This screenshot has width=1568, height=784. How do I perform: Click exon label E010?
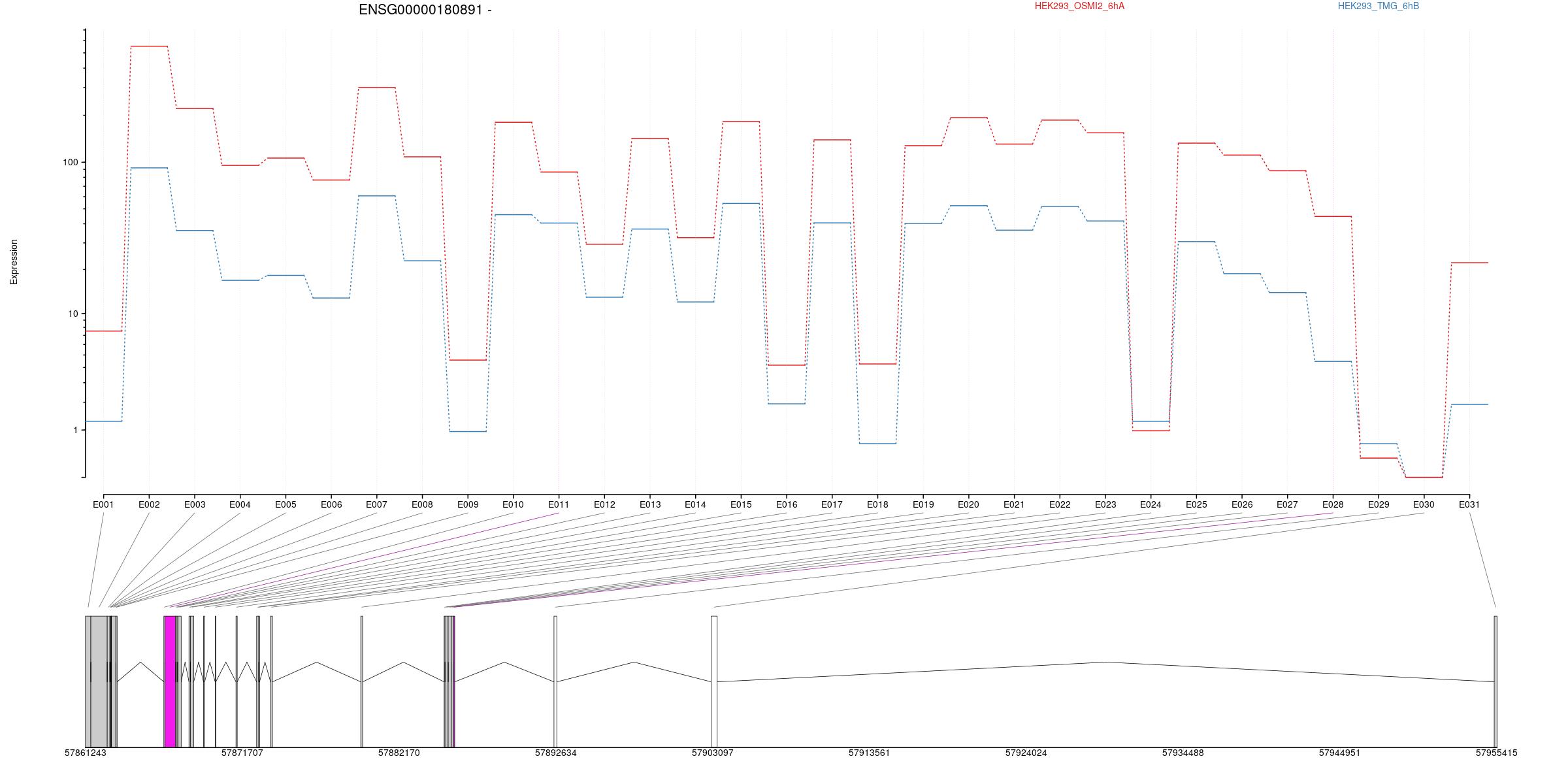[x=513, y=504]
